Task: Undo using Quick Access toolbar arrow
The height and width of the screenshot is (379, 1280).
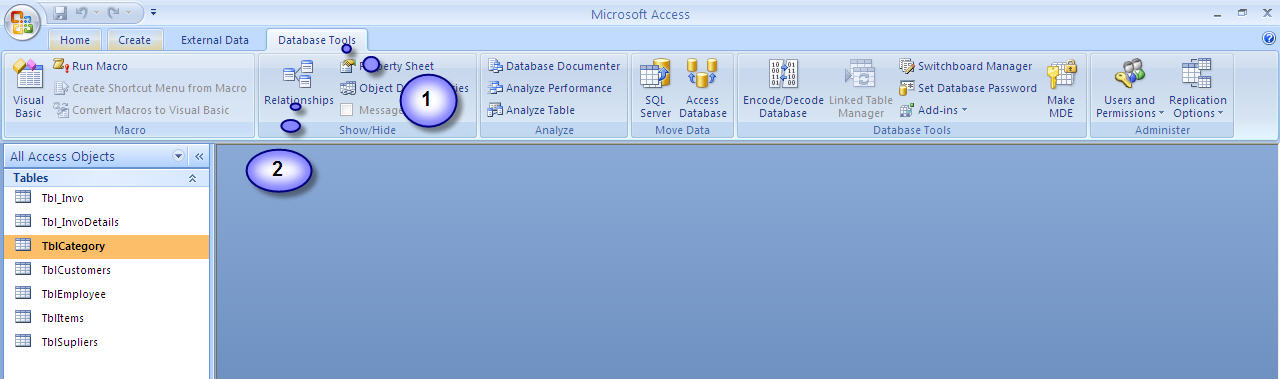Action: pyautogui.click(x=83, y=14)
